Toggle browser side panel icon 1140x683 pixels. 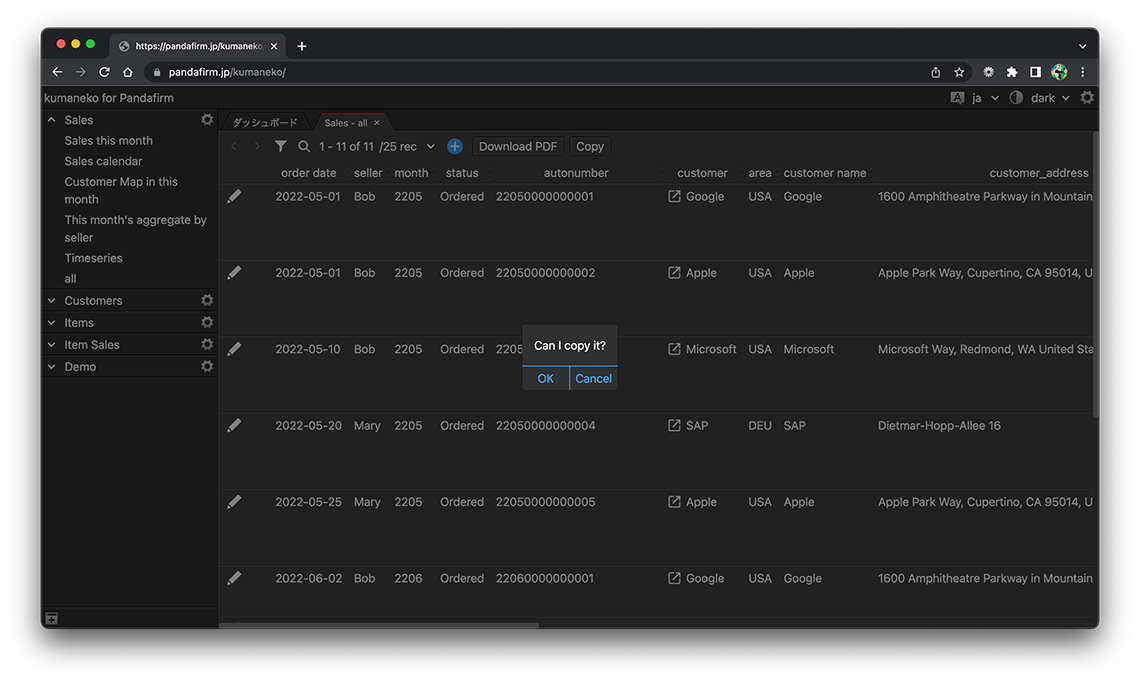pos(1035,72)
